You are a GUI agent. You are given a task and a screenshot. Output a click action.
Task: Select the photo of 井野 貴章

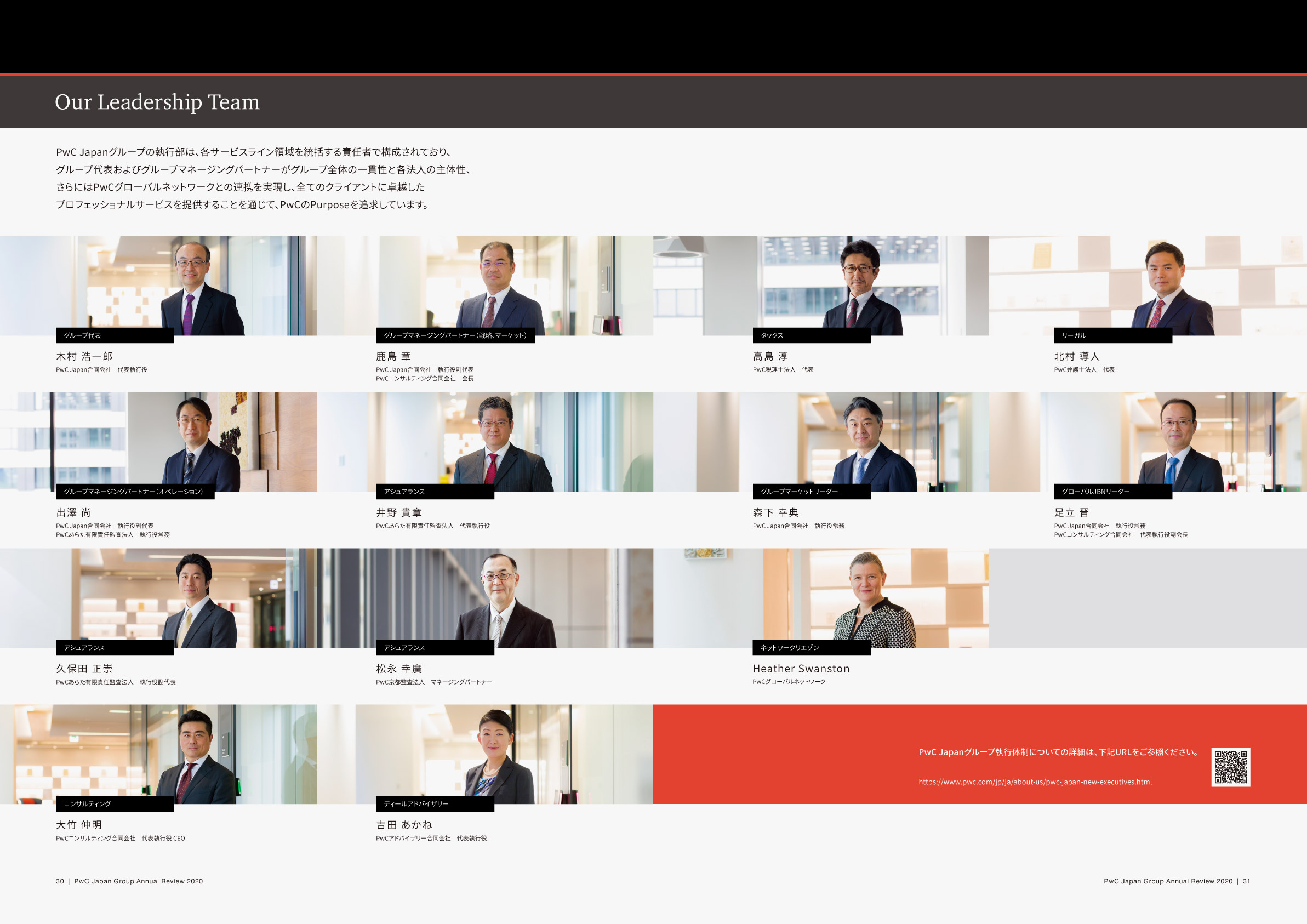(x=485, y=442)
